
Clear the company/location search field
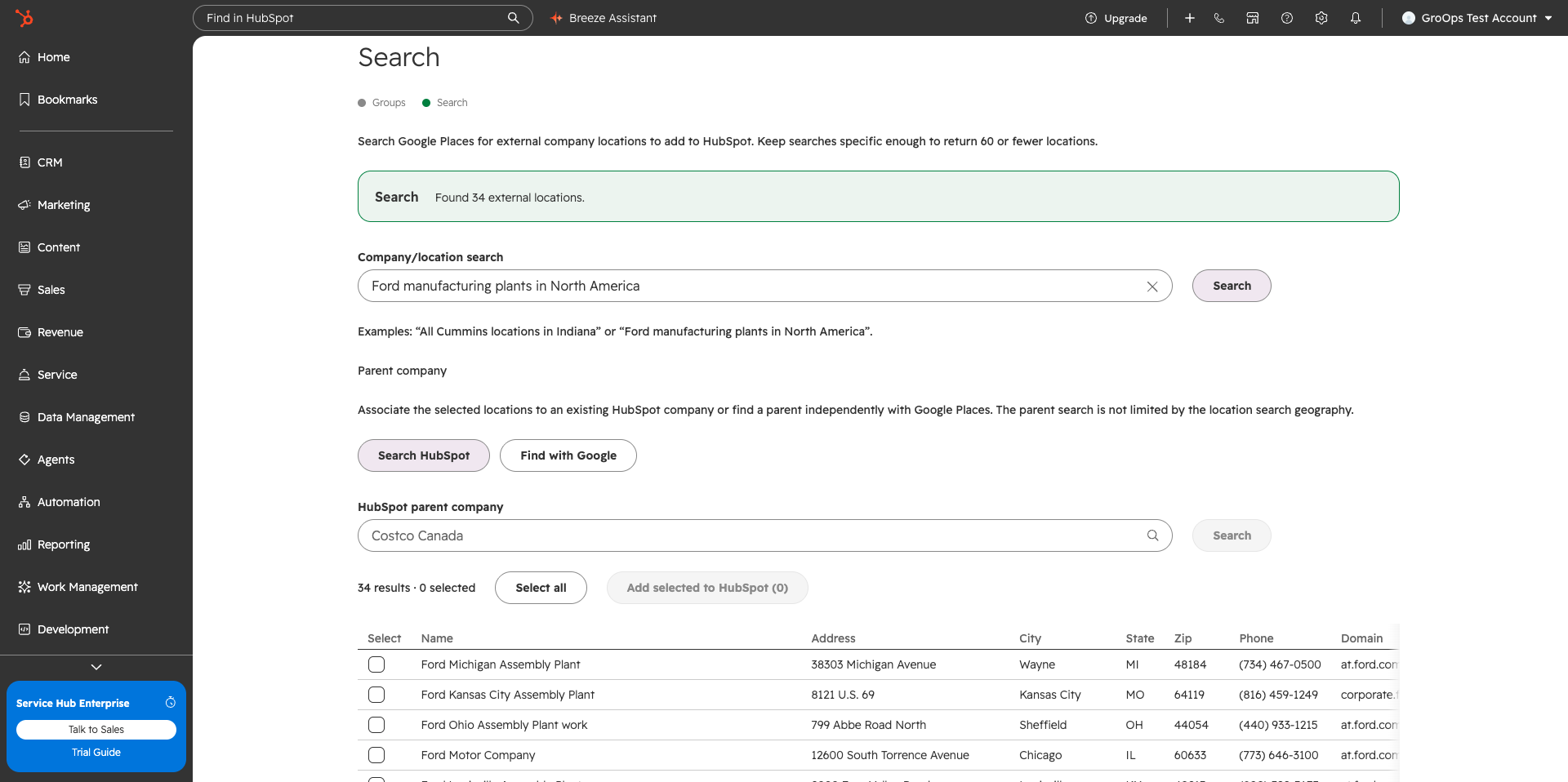(x=1152, y=287)
